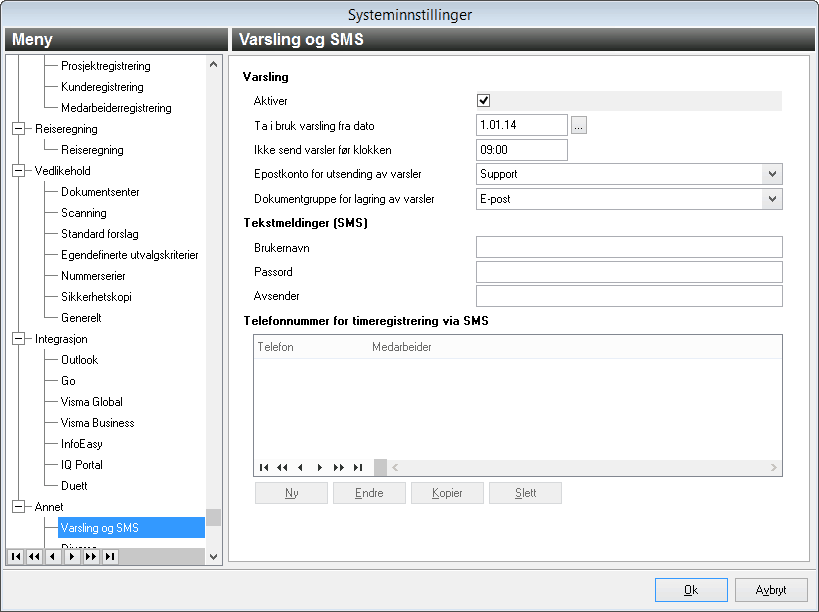Phone table scroll left arrow
819x612 pixels.
pos(395,467)
